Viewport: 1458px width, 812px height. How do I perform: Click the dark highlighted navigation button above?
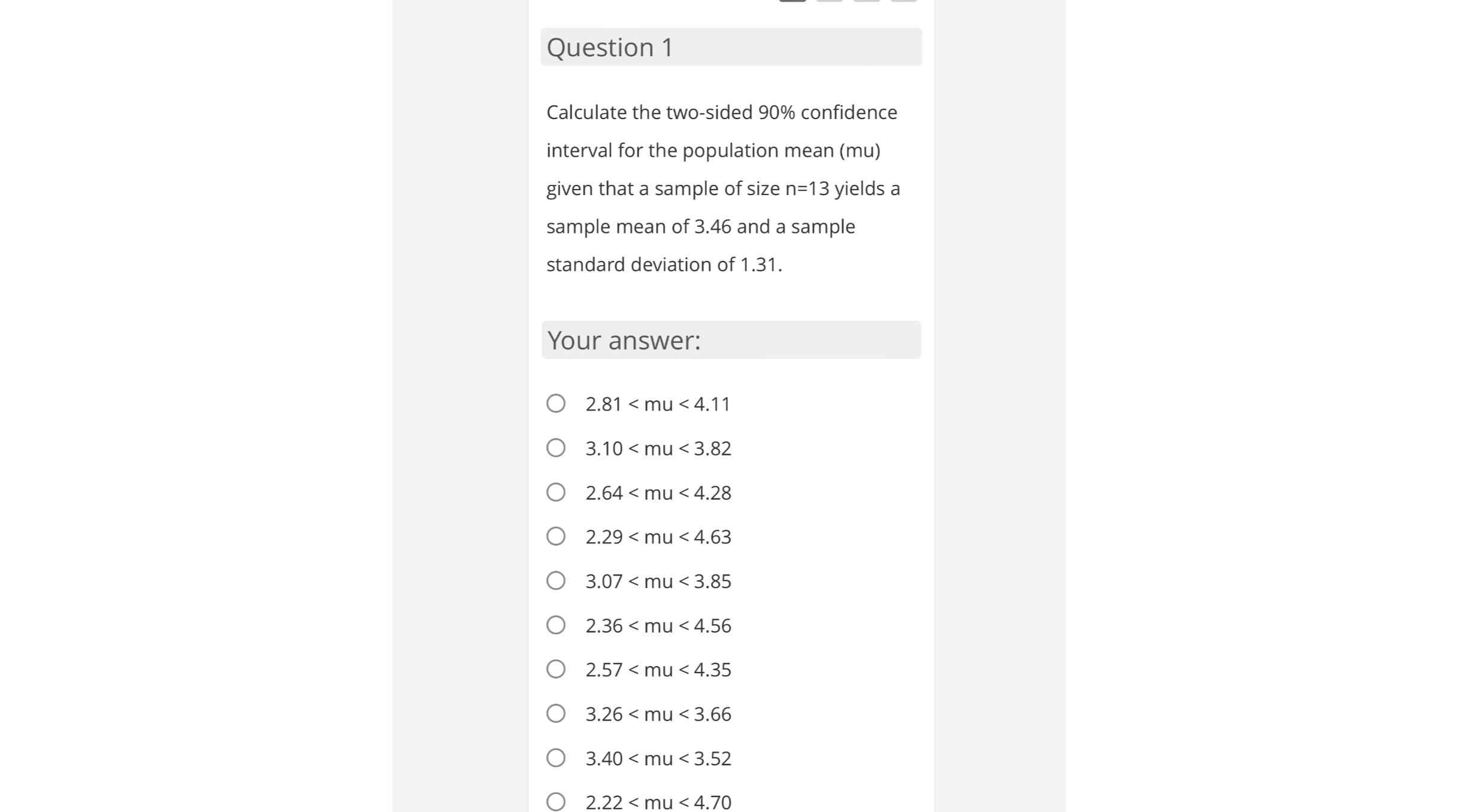(x=792, y=2)
